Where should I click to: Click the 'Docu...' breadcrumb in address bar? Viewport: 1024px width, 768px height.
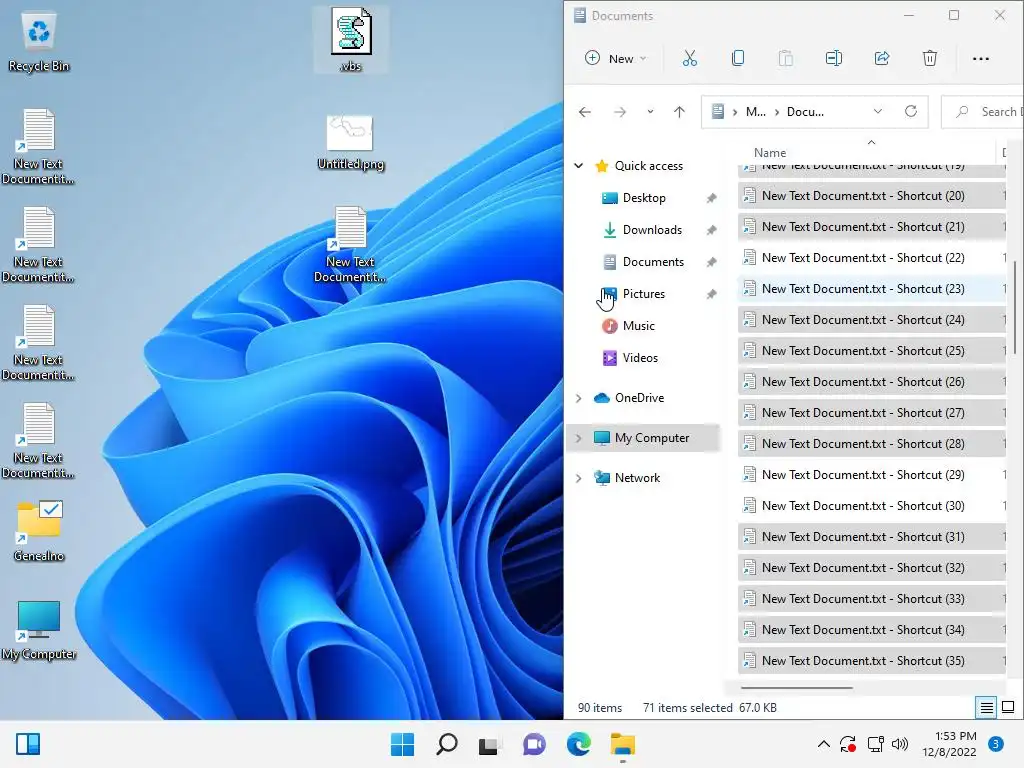point(805,112)
